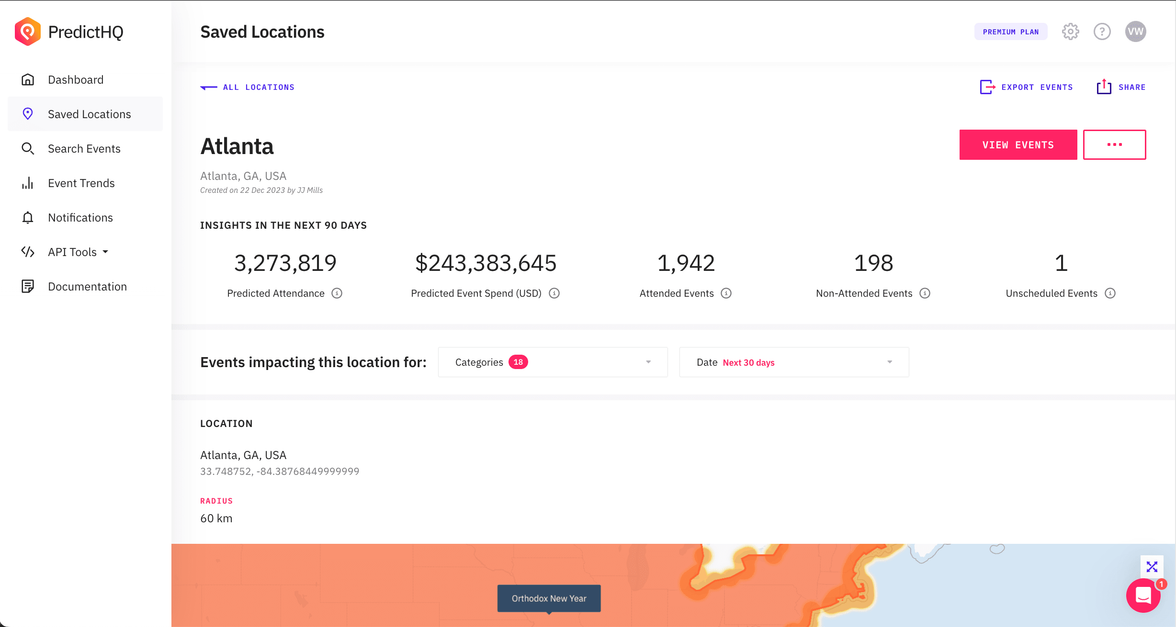The image size is (1176, 627).
Task: Open Event Trends in sidebar
Action: click(81, 183)
